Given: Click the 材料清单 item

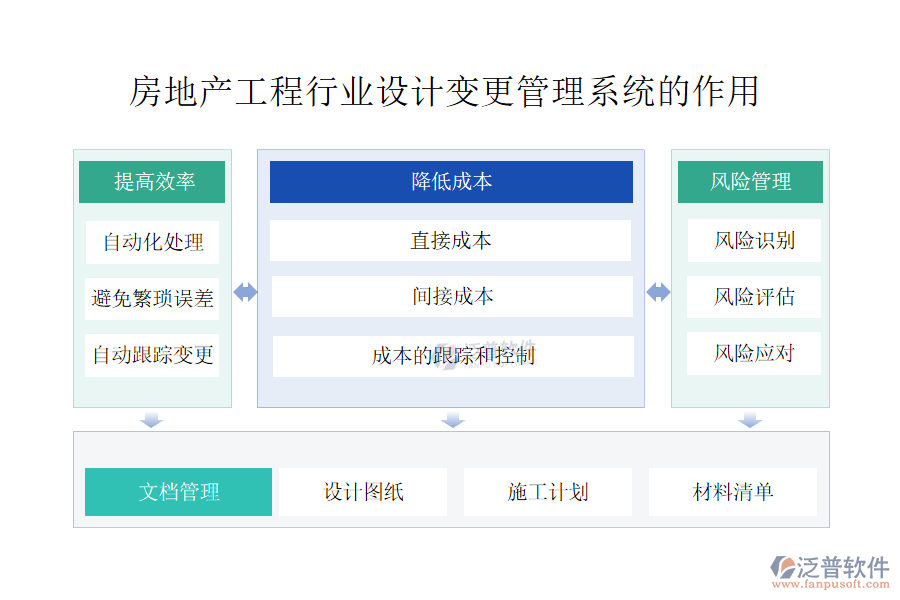Looking at the screenshot, I should (x=733, y=492).
